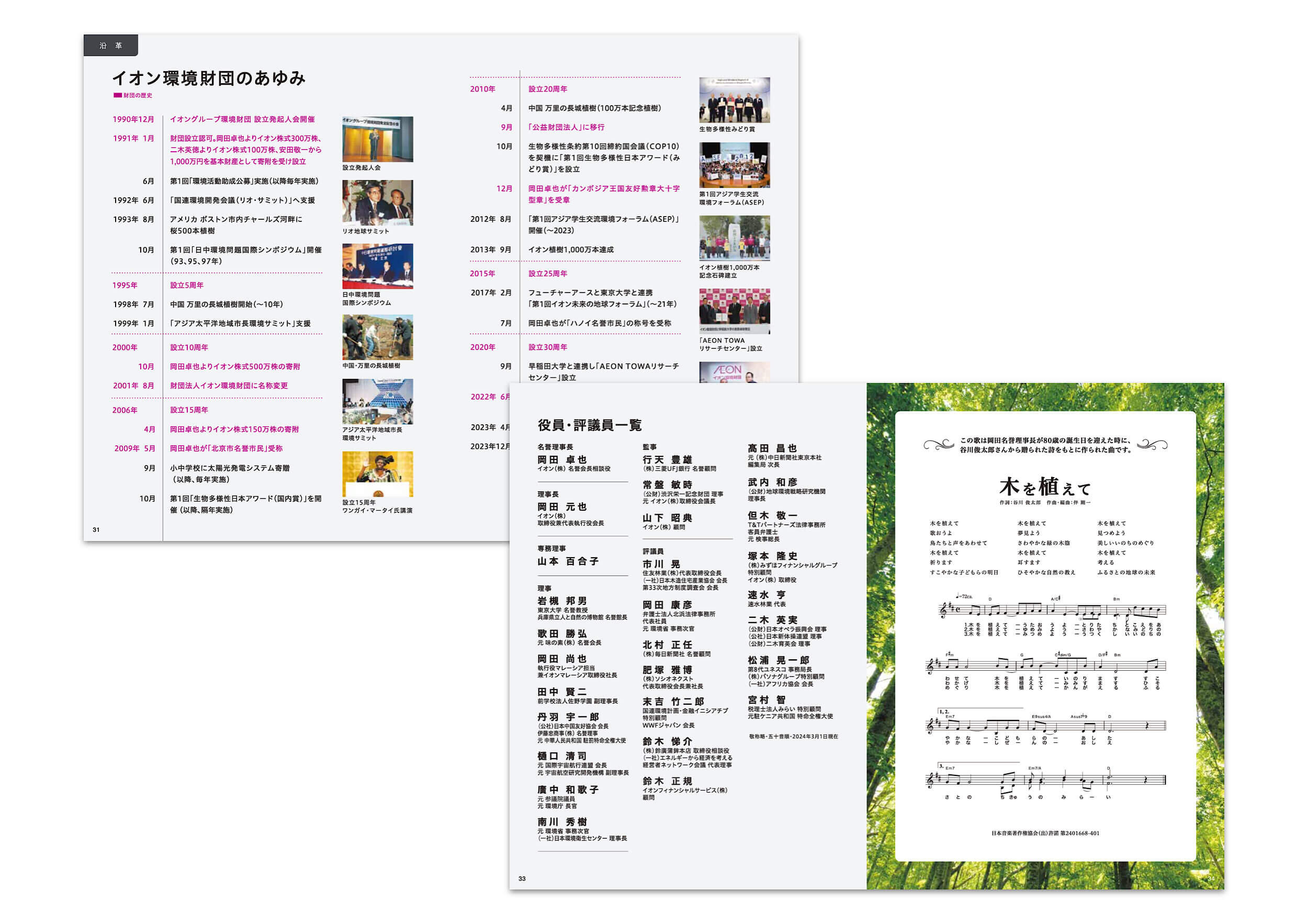Image resolution: width=1308 pixels, height=924 pixels.
Task: Click the 「公益財団法人」に移行 entry
Action: click(x=566, y=127)
